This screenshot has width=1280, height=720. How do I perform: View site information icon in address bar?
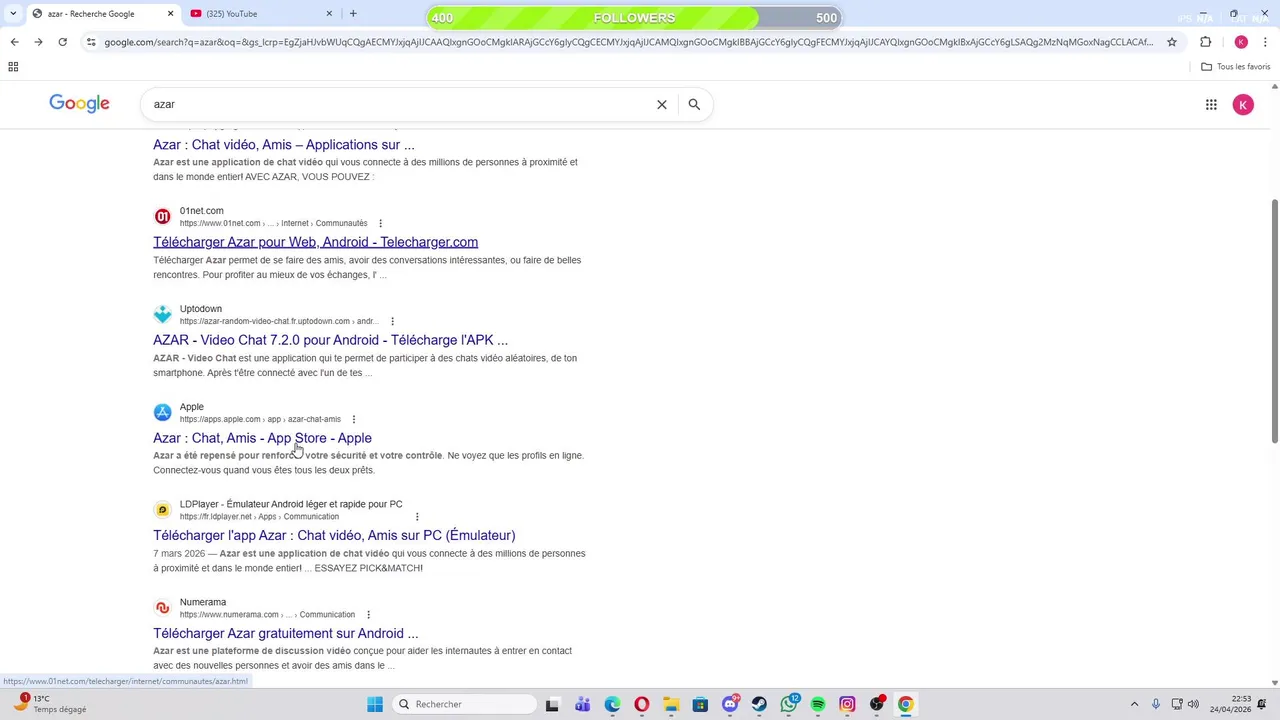pos(91,42)
